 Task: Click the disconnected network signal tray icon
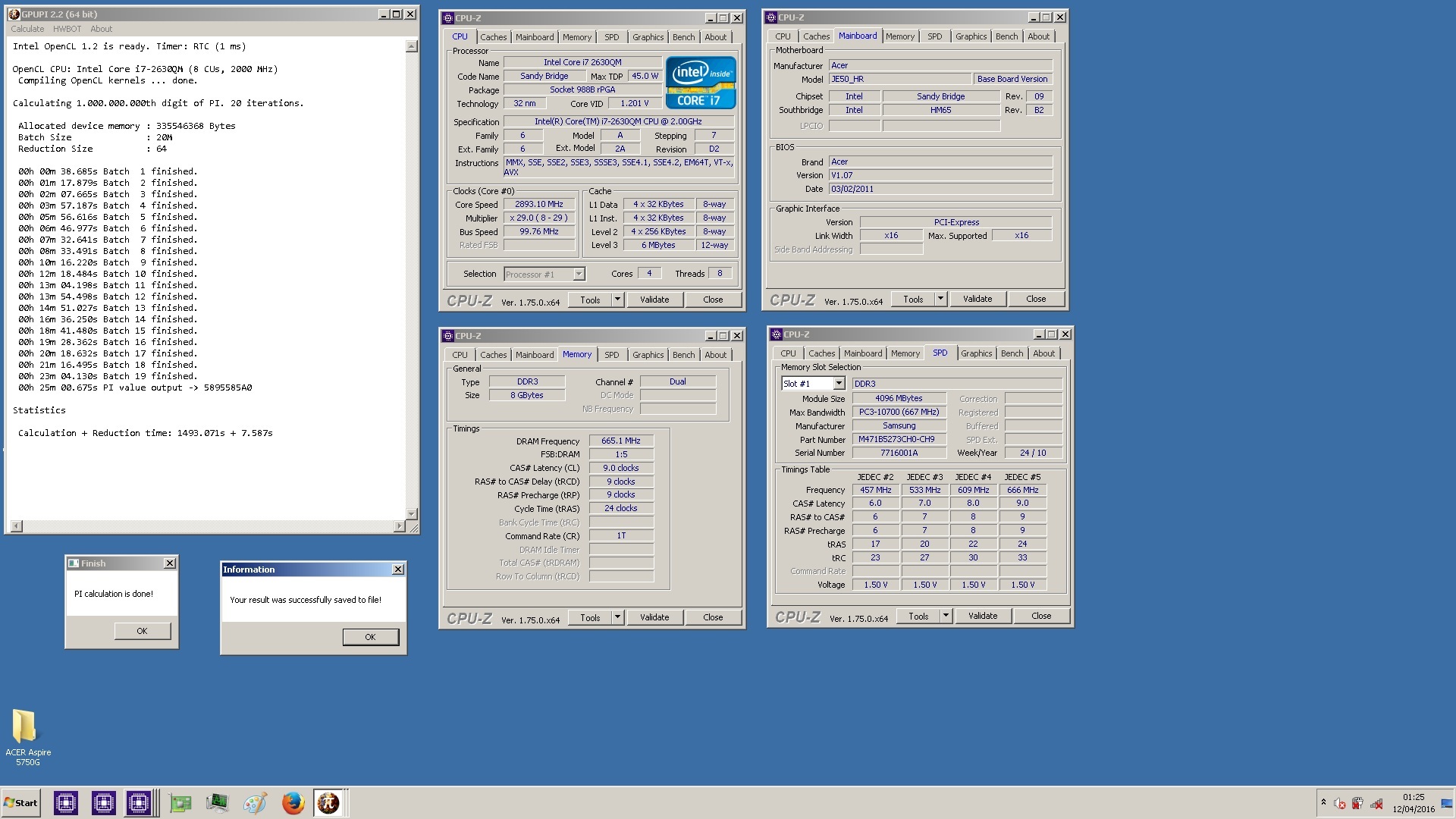(x=1376, y=803)
